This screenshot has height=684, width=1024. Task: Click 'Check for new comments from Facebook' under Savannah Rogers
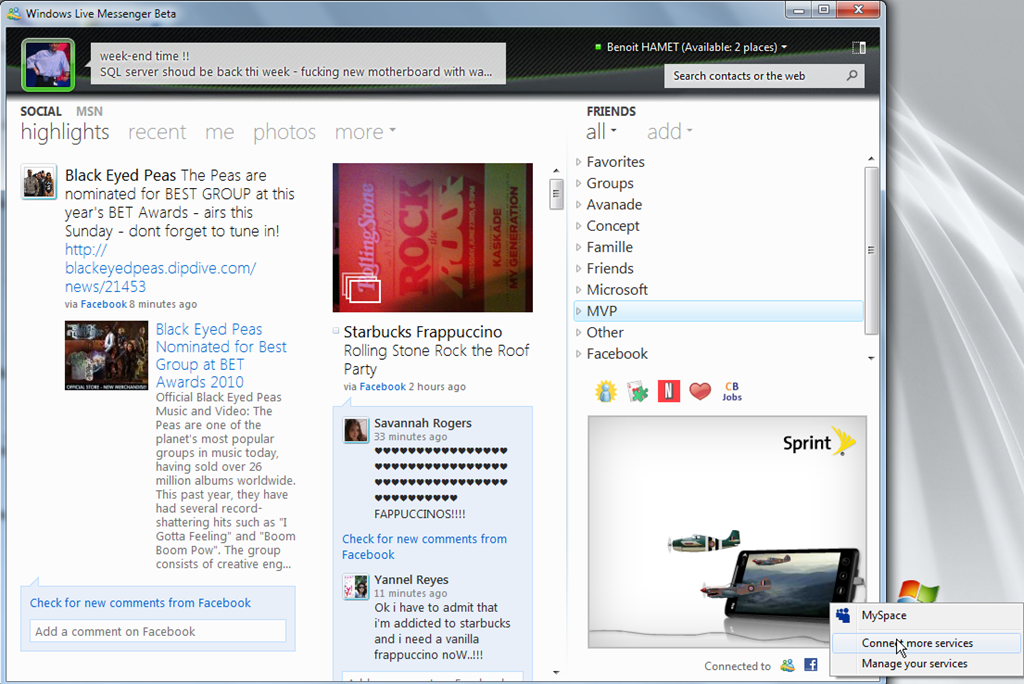click(x=424, y=546)
